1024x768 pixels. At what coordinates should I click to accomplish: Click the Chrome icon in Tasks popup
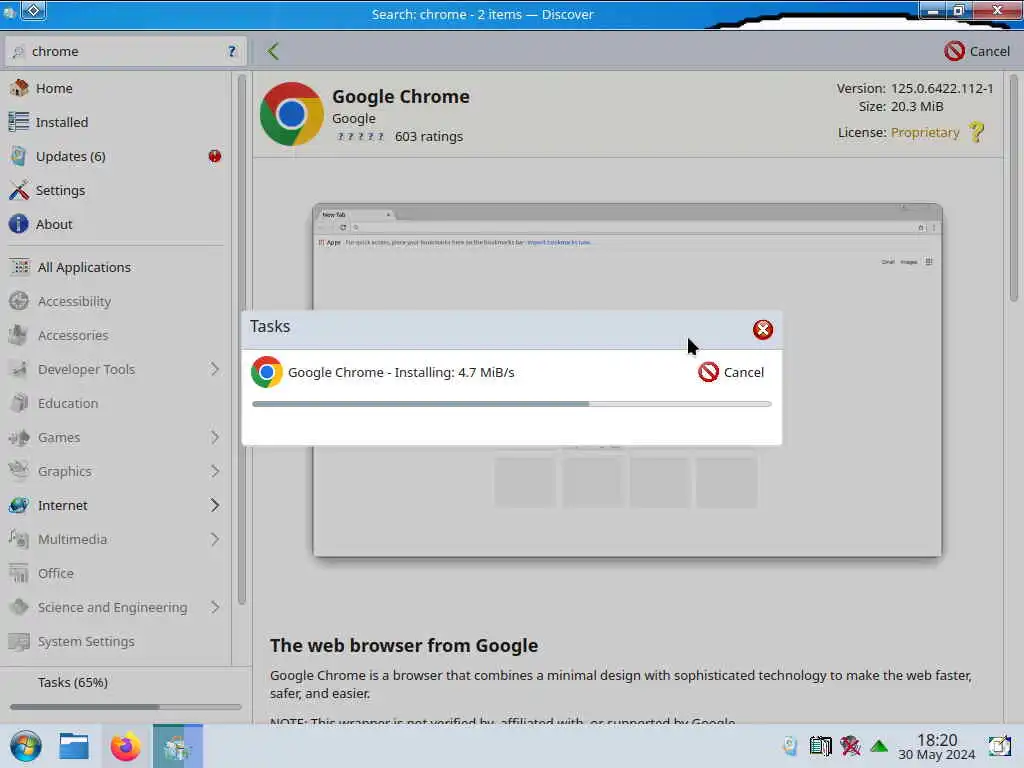(x=266, y=372)
